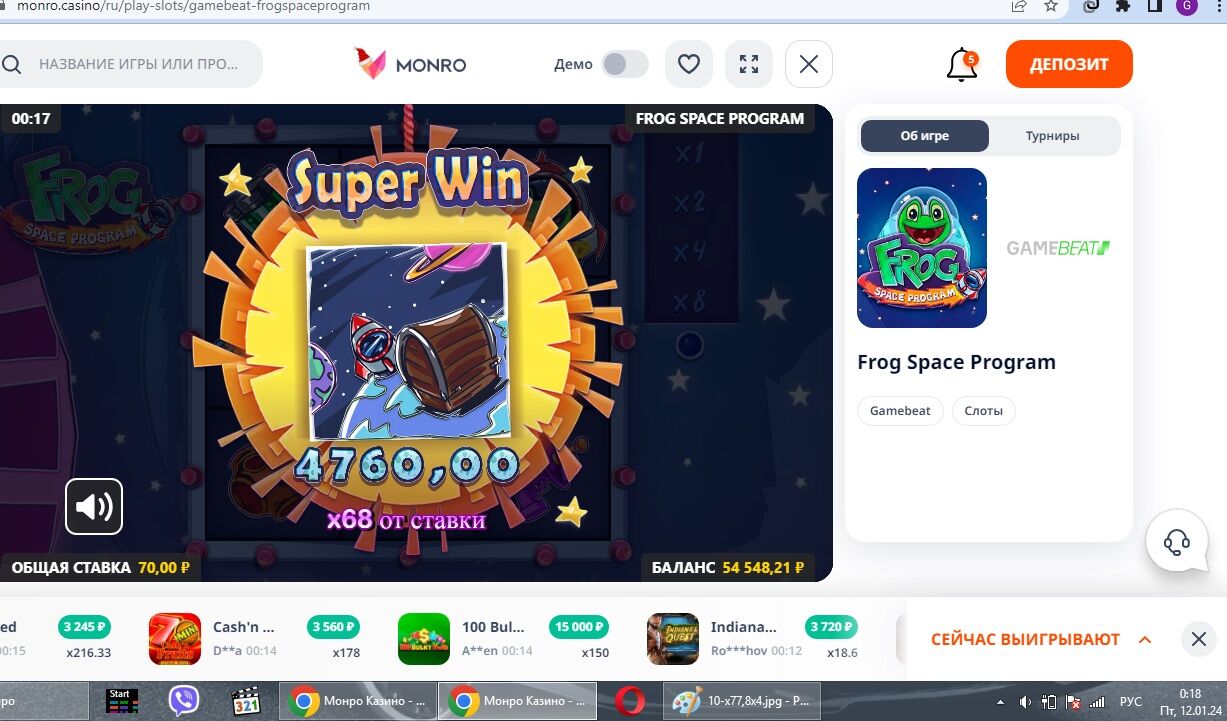Image resolution: width=1227 pixels, height=721 pixels.
Task: Toggle the Демо mode switch
Action: tap(624, 64)
